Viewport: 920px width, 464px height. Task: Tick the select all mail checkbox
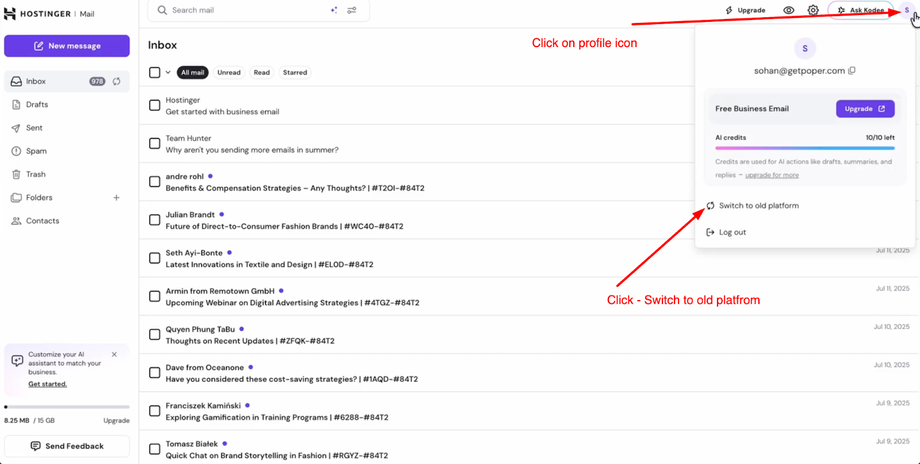pyautogui.click(x=154, y=73)
